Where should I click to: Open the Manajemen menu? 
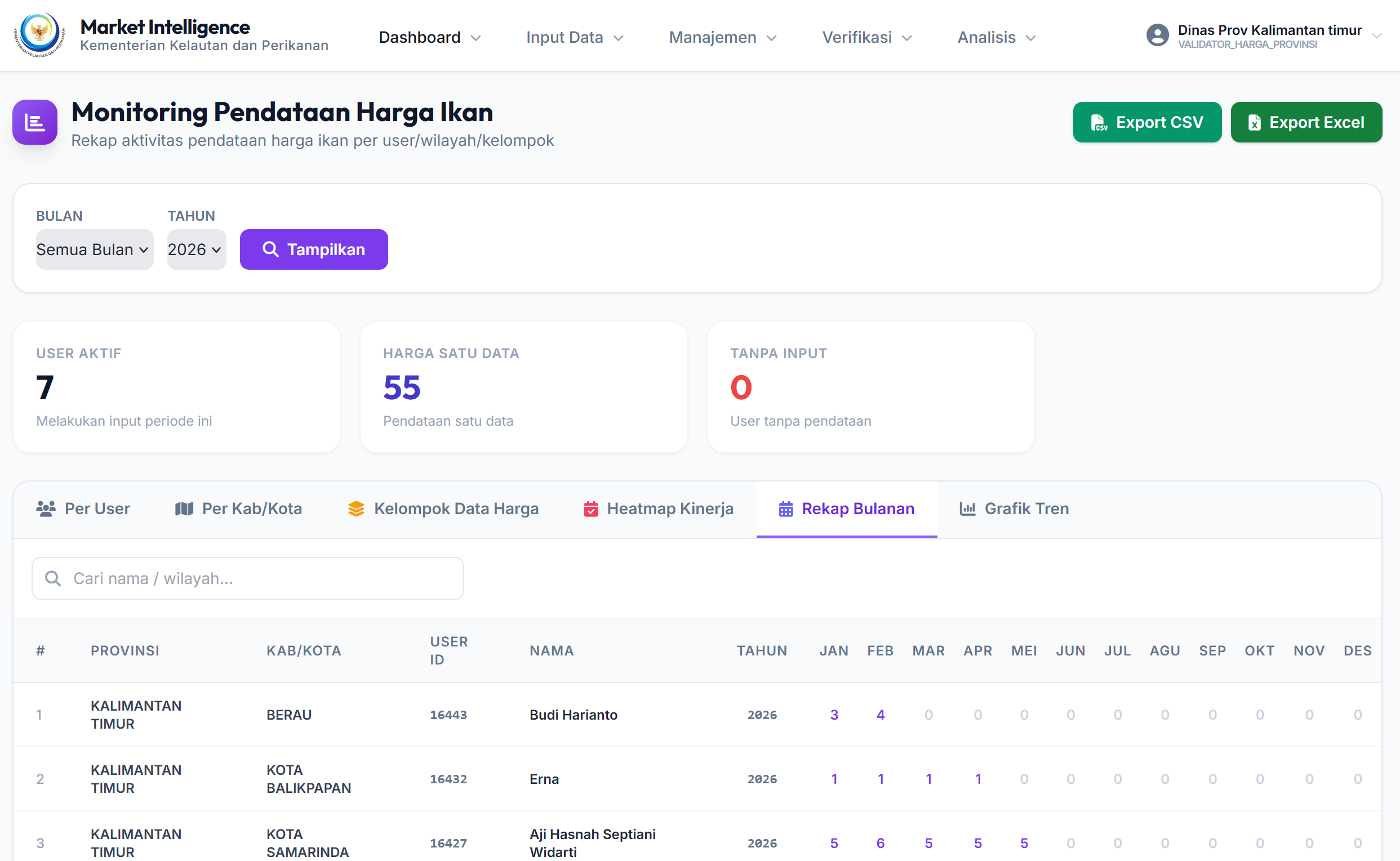click(x=723, y=37)
